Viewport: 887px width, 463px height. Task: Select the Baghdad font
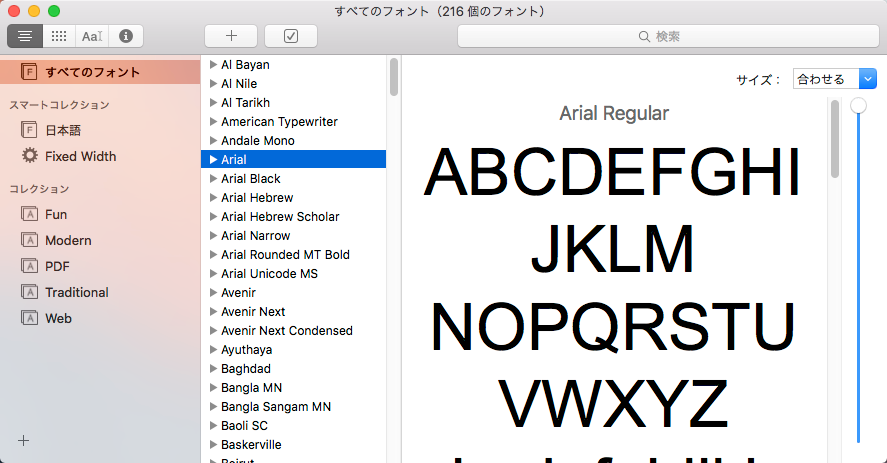click(246, 369)
